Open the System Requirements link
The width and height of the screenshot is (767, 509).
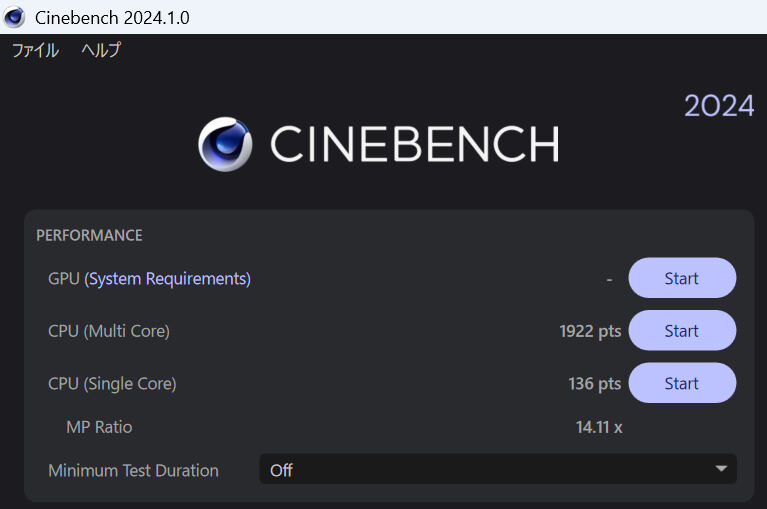(x=167, y=279)
